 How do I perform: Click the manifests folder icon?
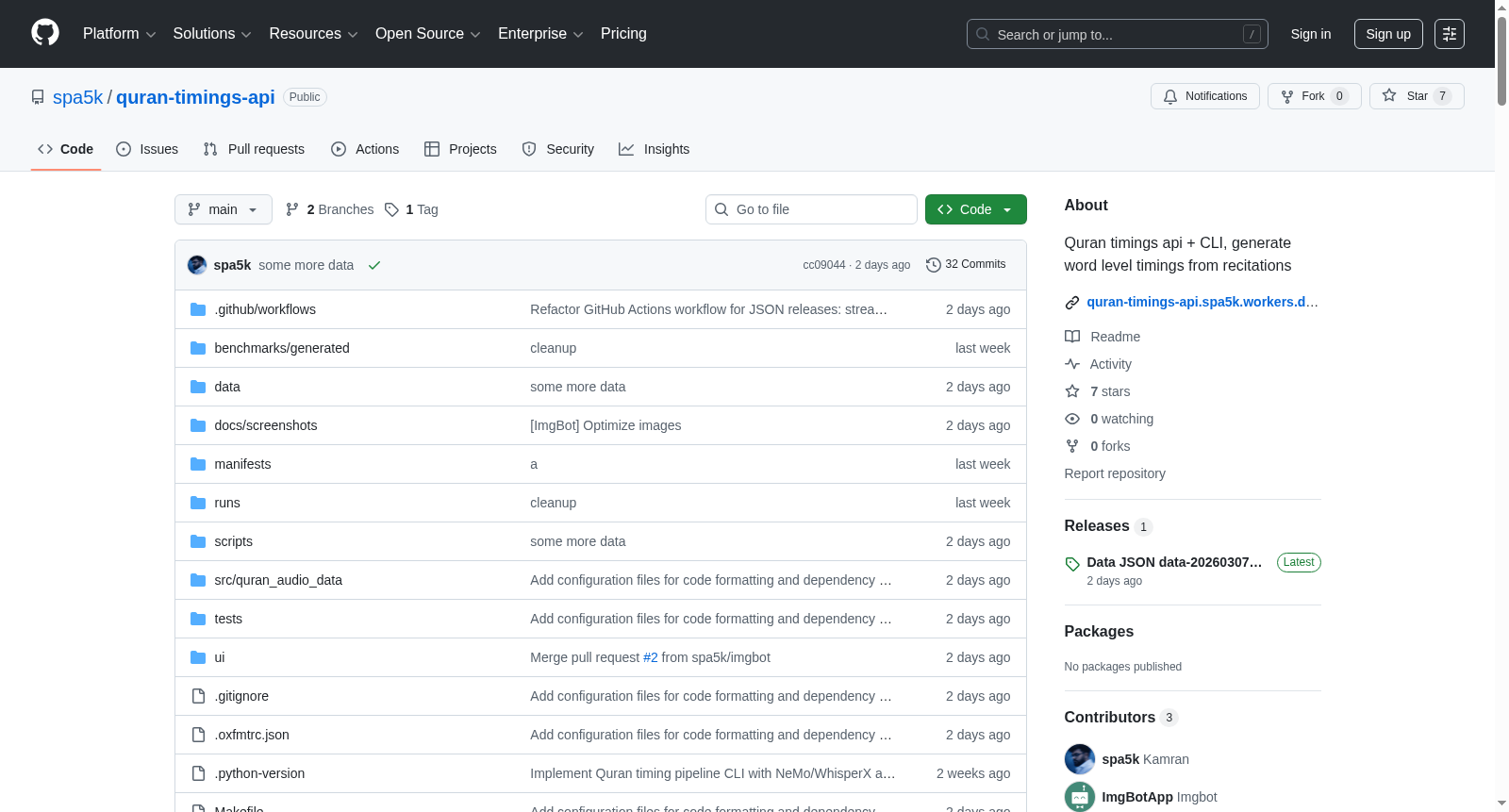click(x=198, y=464)
